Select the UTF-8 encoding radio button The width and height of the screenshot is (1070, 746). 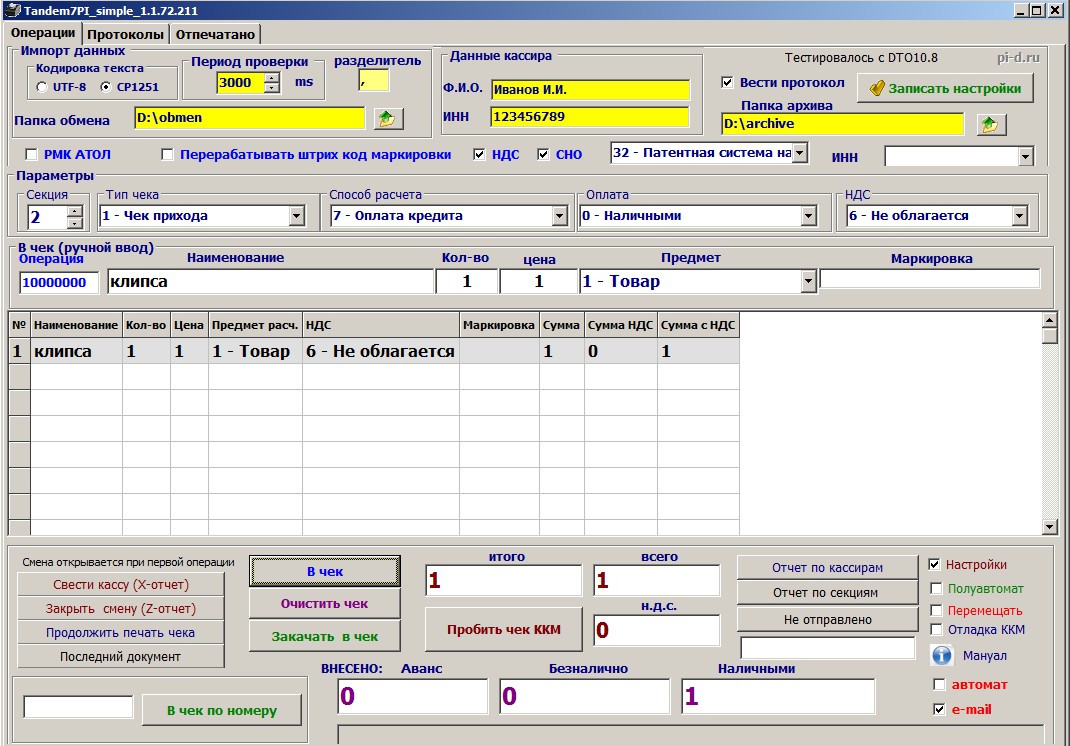42,87
